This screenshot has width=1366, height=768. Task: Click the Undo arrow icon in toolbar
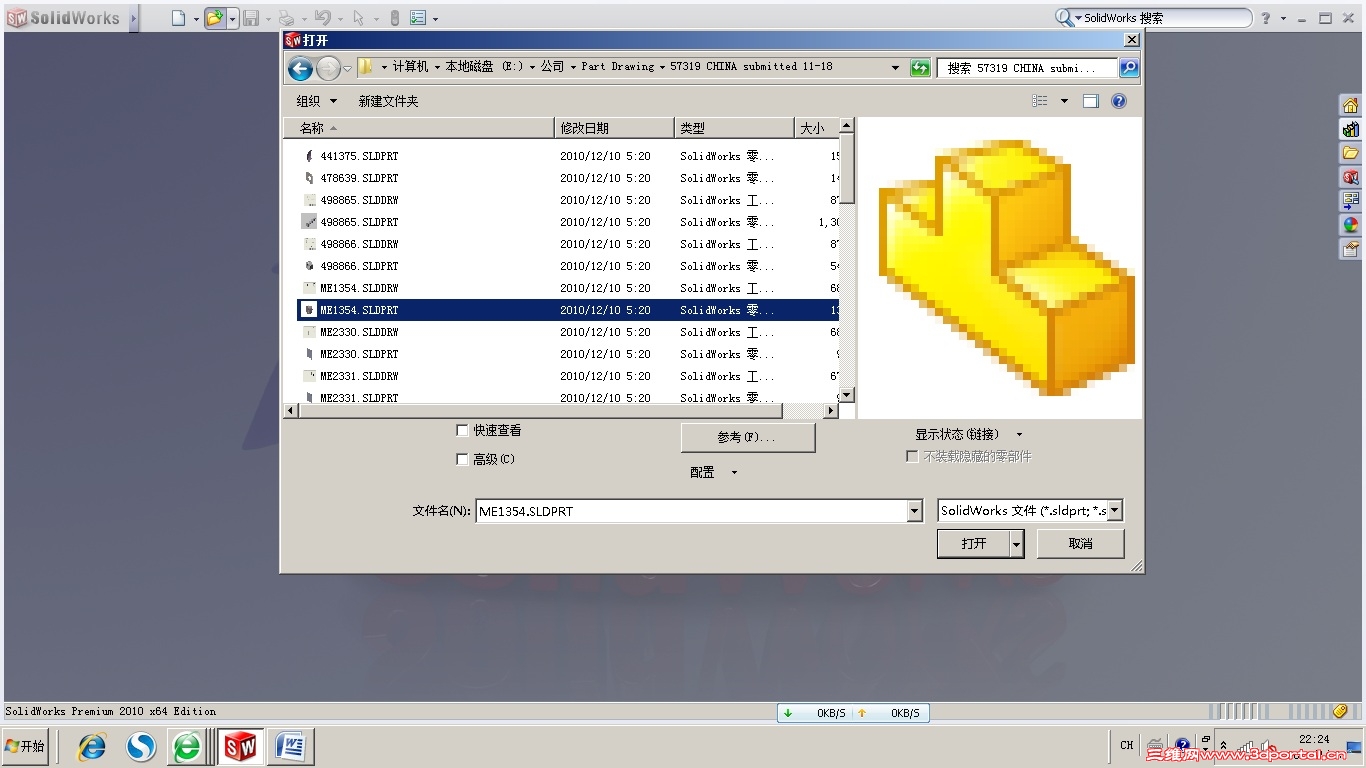[322, 18]
